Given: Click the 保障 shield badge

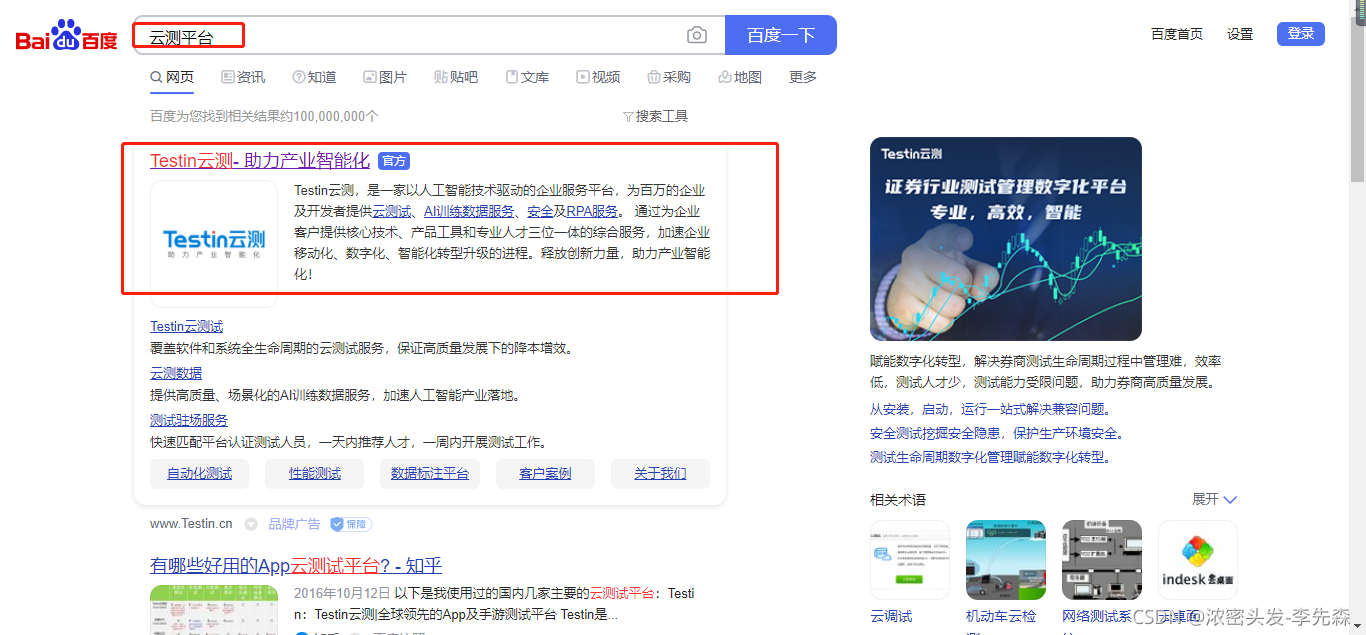Looking at the screenshot, I should point(350,523).
